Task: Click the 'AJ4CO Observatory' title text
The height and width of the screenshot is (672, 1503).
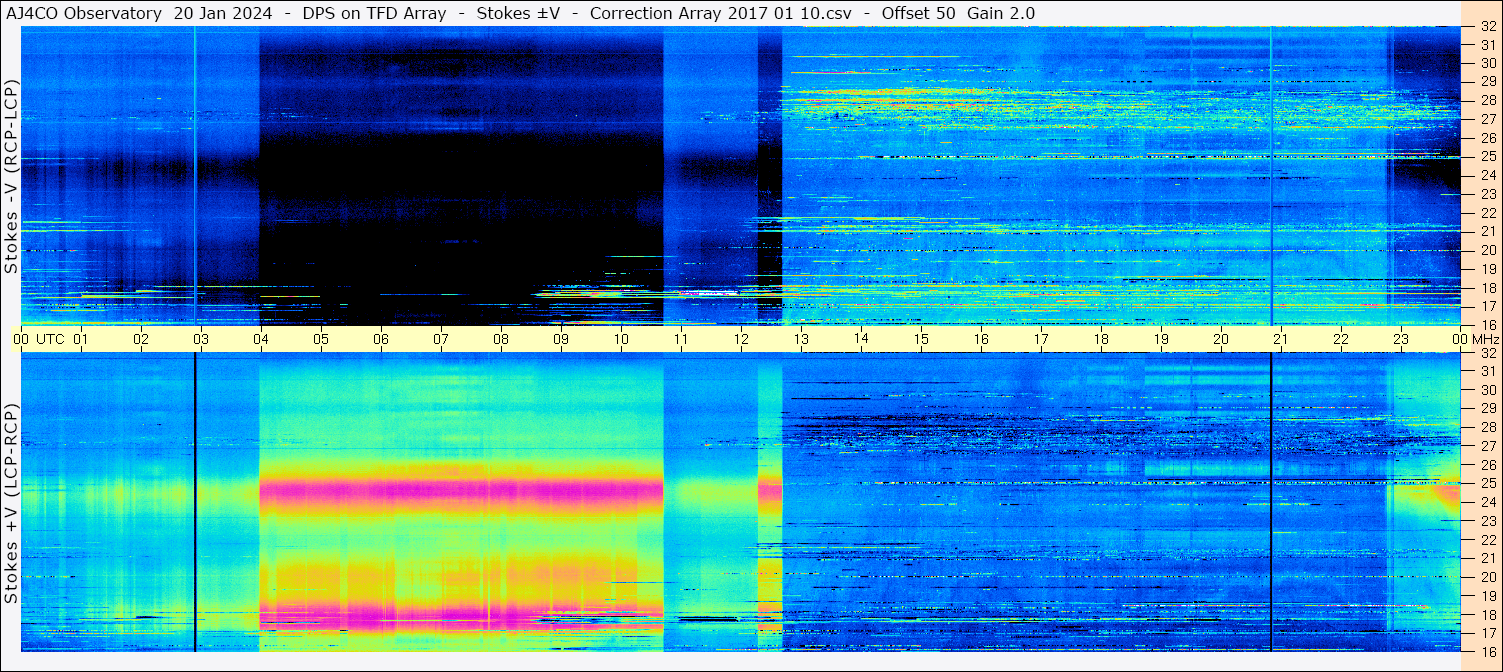Action: [84, 13]
